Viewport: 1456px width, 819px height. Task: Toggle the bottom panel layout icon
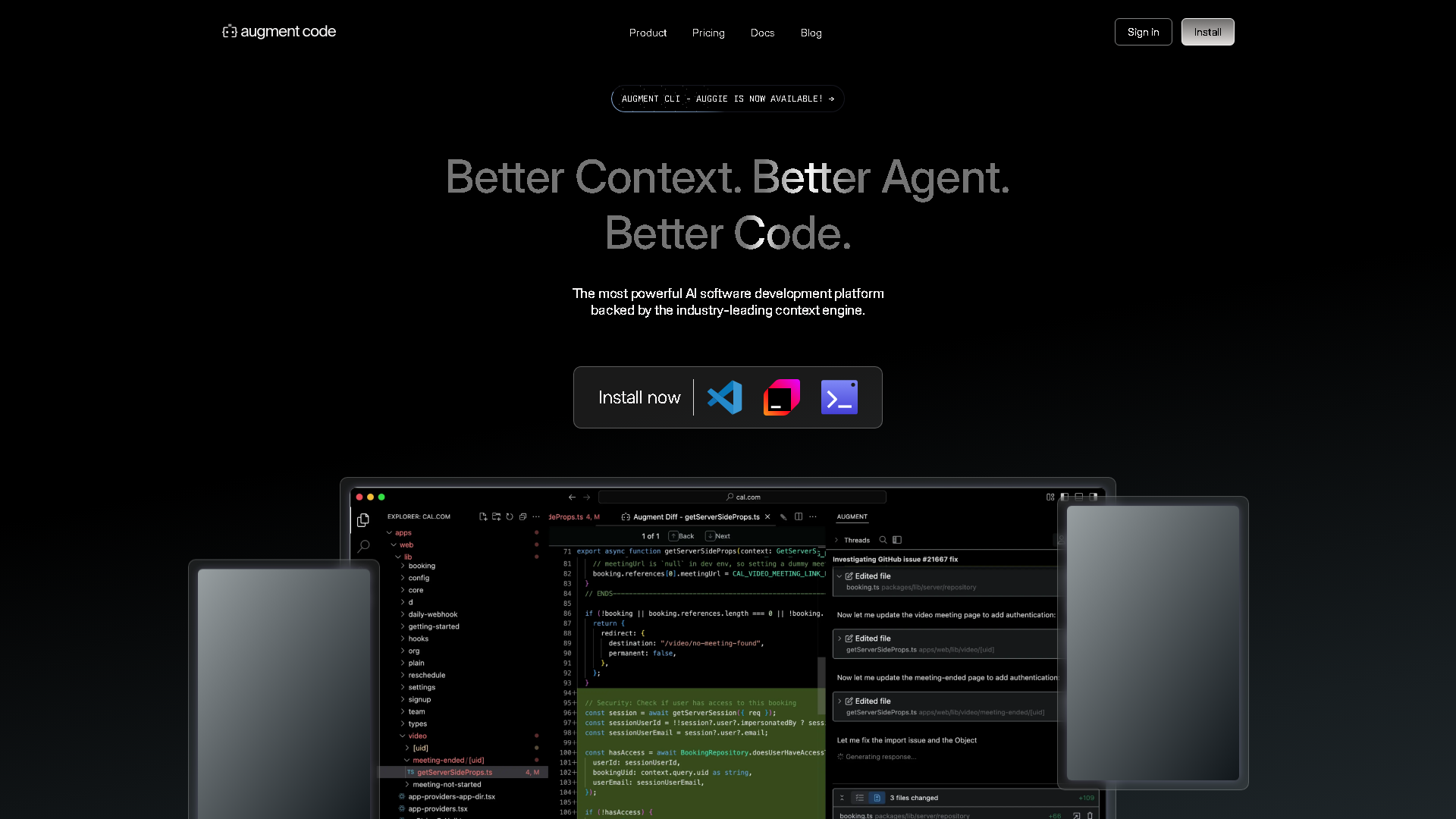(x=1079, y=497)
